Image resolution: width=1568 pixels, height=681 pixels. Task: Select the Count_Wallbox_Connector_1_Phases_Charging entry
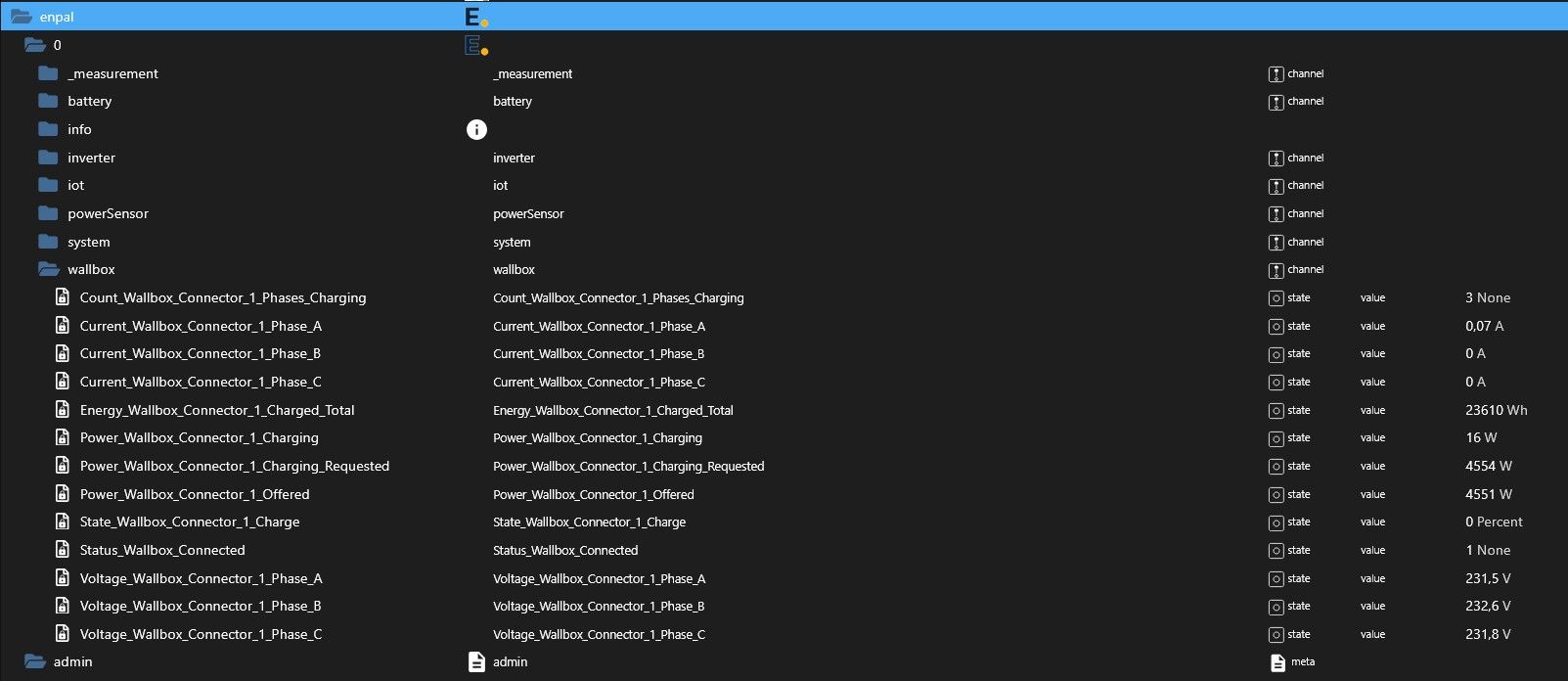pyautogui.click(x=223, y=297)
